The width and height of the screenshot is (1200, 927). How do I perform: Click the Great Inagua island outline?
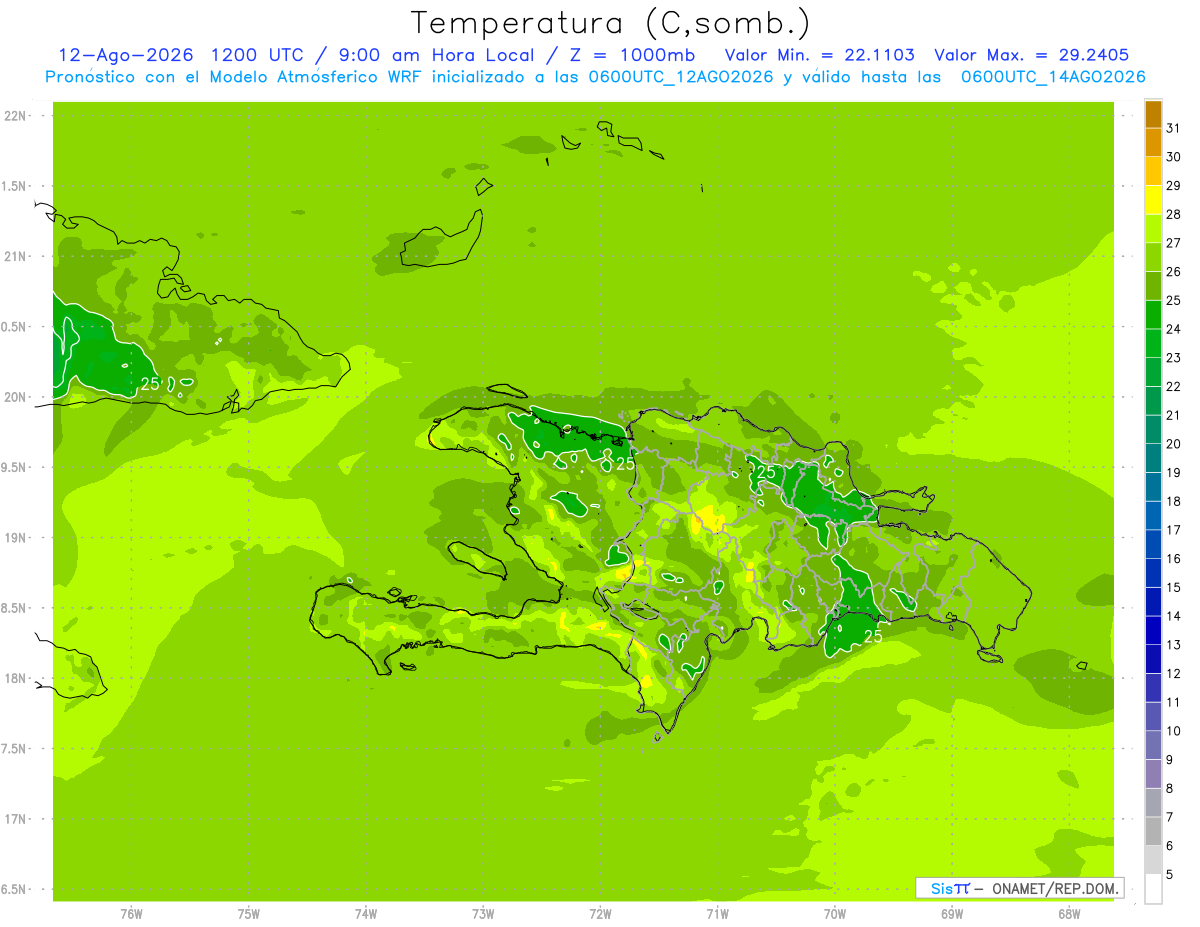(x=442, y=239)
